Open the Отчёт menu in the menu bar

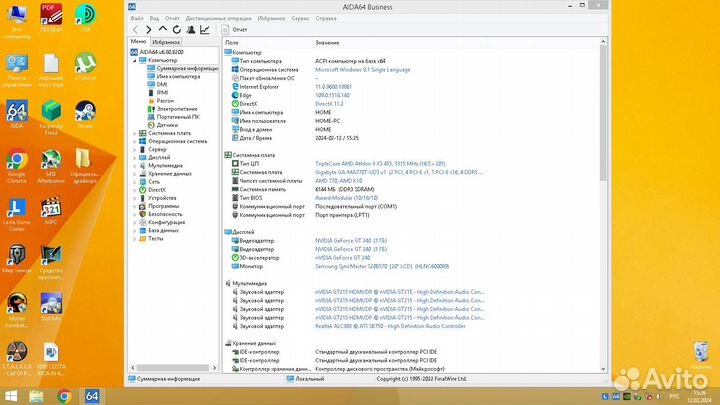[172, 18]
